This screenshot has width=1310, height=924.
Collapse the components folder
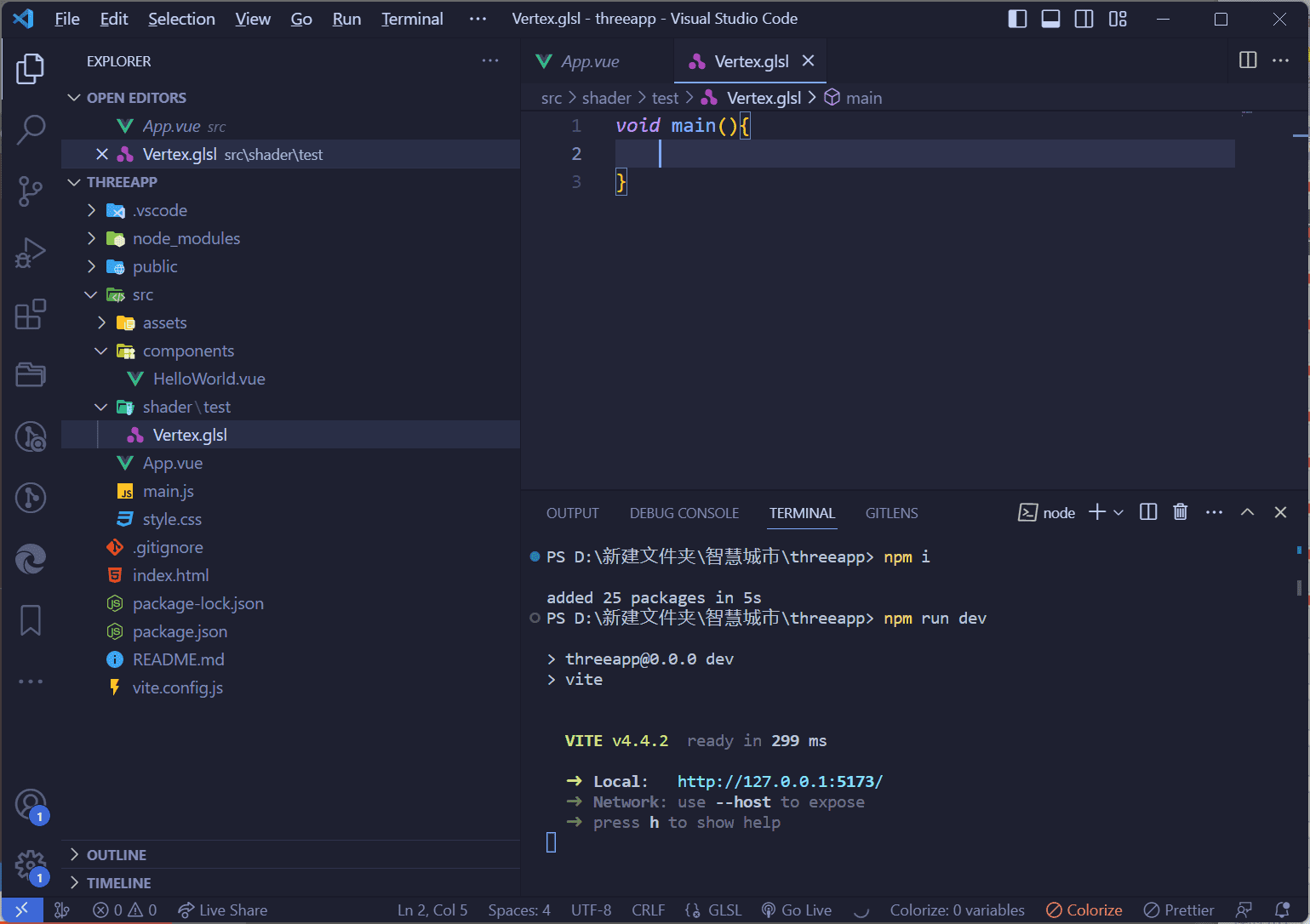[102, 351]
